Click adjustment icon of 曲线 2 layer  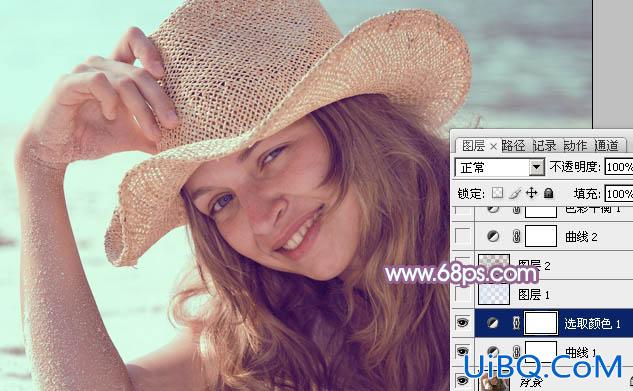(x=493, y=236)
